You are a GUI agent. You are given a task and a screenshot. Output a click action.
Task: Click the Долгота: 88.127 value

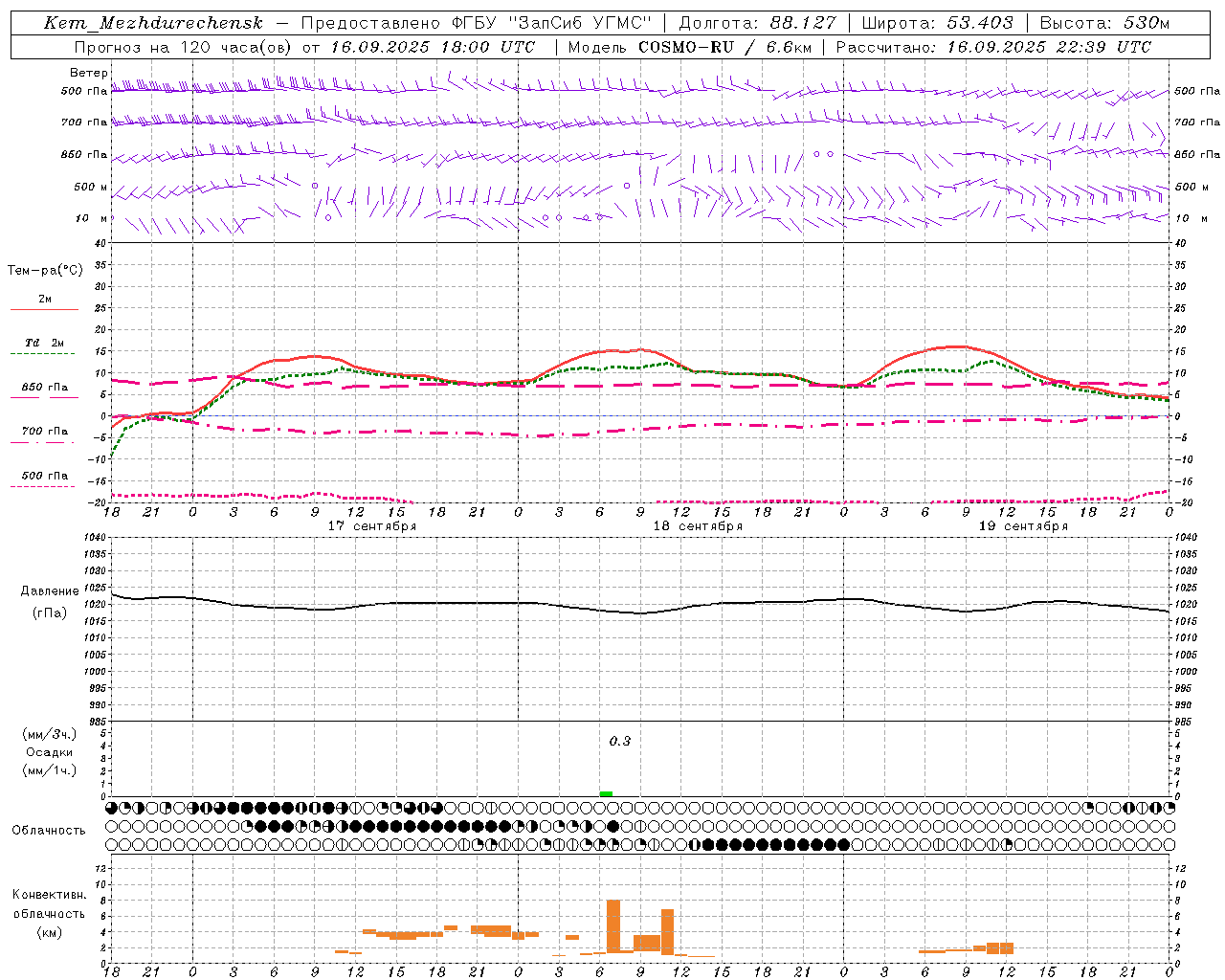pos(757,23)
